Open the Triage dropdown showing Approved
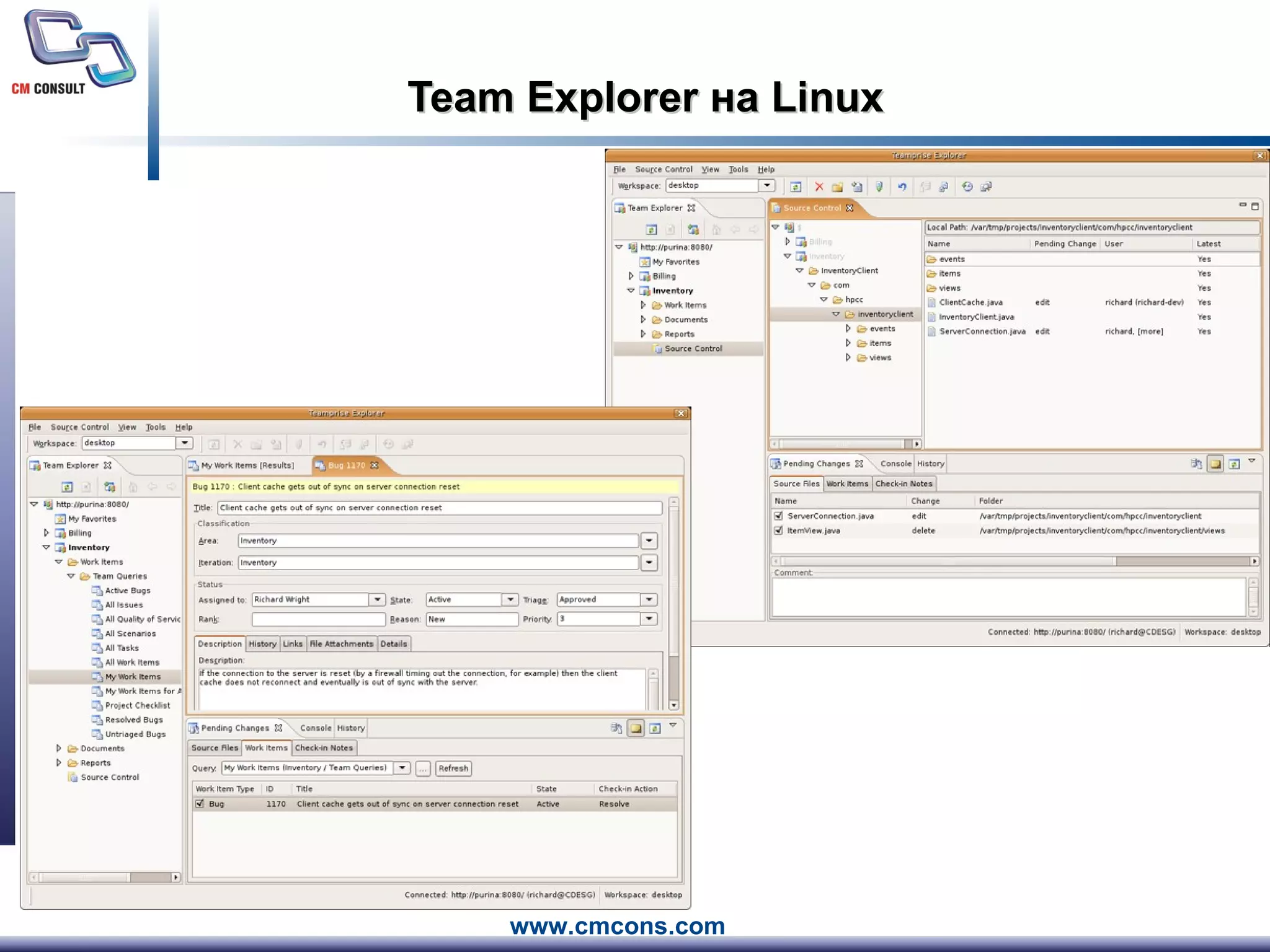This screenshot has width=1270, height=952. (x=649, y=599)
